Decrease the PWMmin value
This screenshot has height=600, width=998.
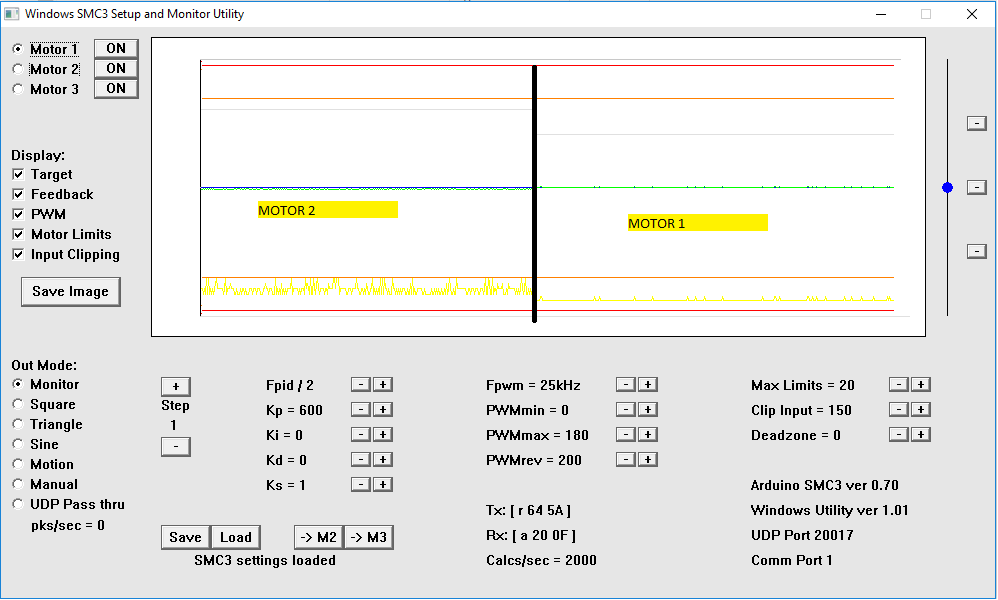626,409
